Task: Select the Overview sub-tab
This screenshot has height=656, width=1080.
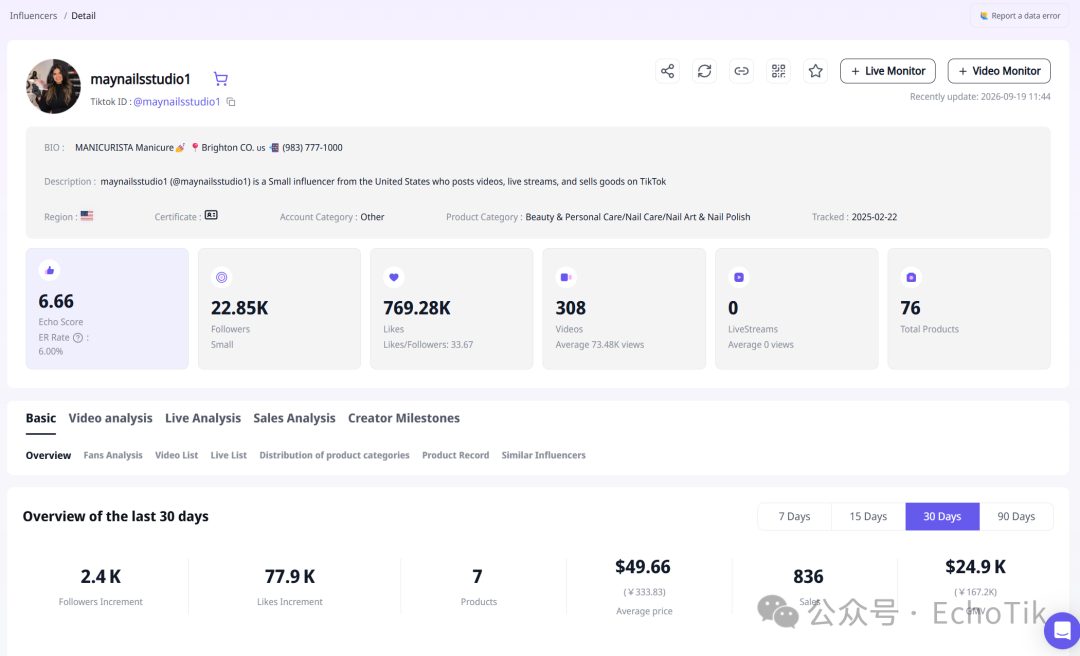Action: pos(48,455)
